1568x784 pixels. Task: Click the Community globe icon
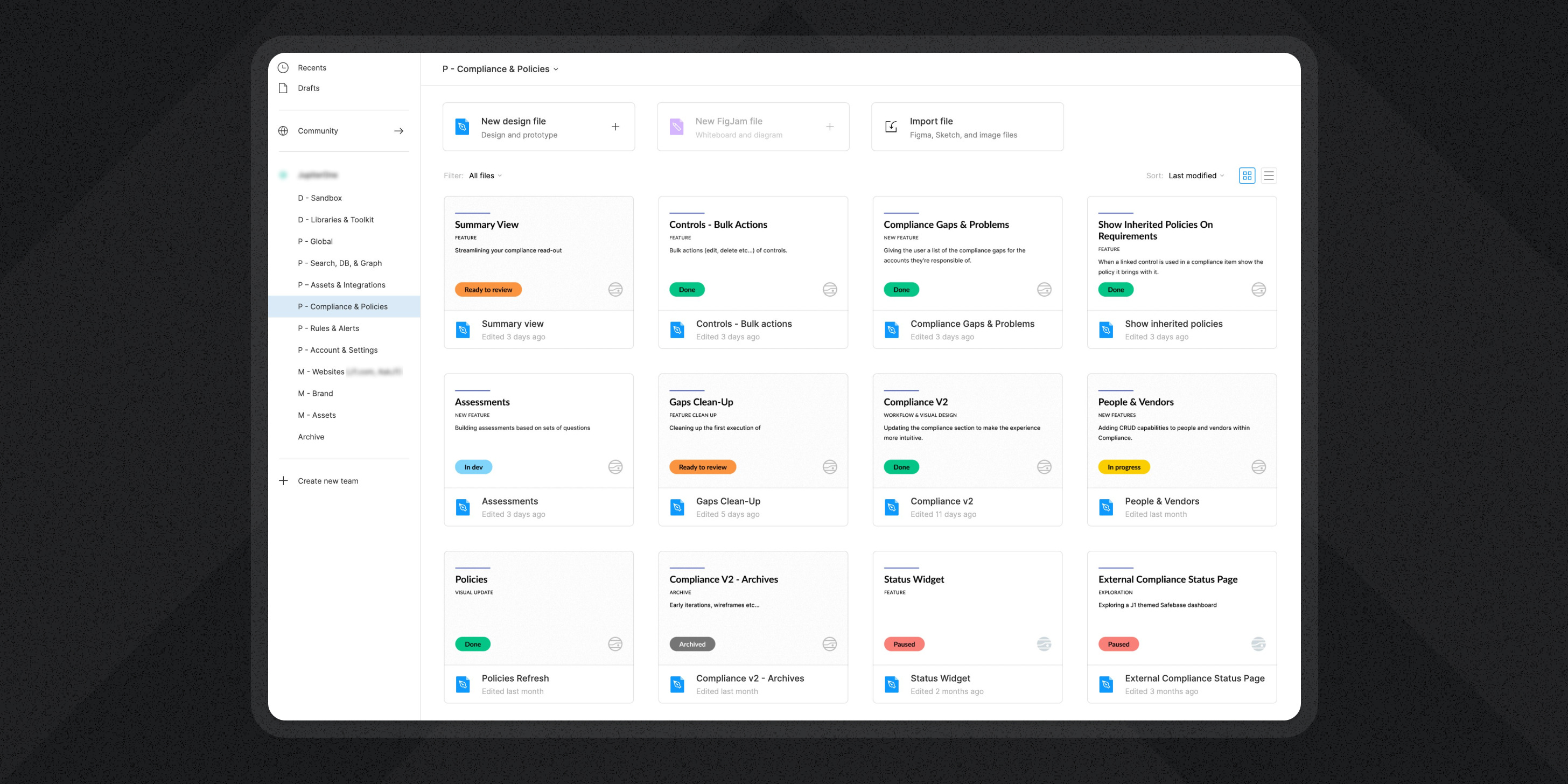point(283,130)
